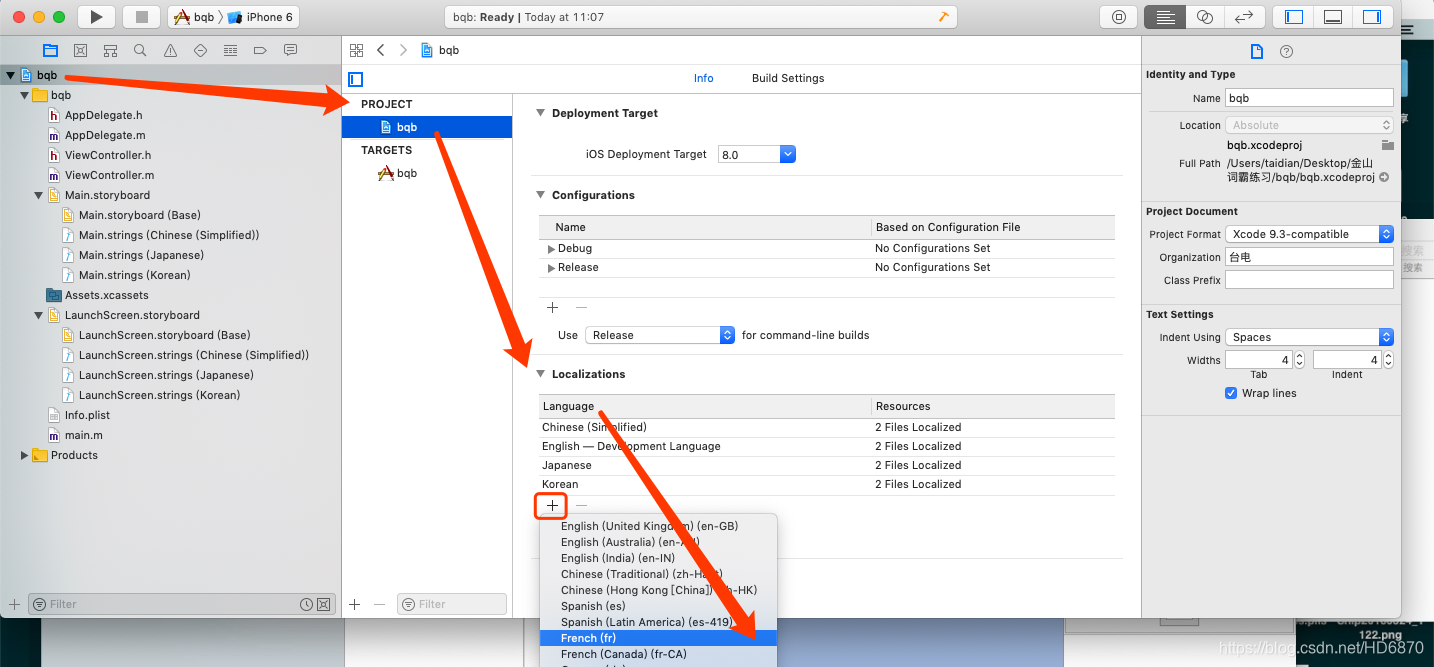The width and height of the screenshot is (1434, 667).
Task: Increase Tab width with the stepper
Action: pos(1299,355)
